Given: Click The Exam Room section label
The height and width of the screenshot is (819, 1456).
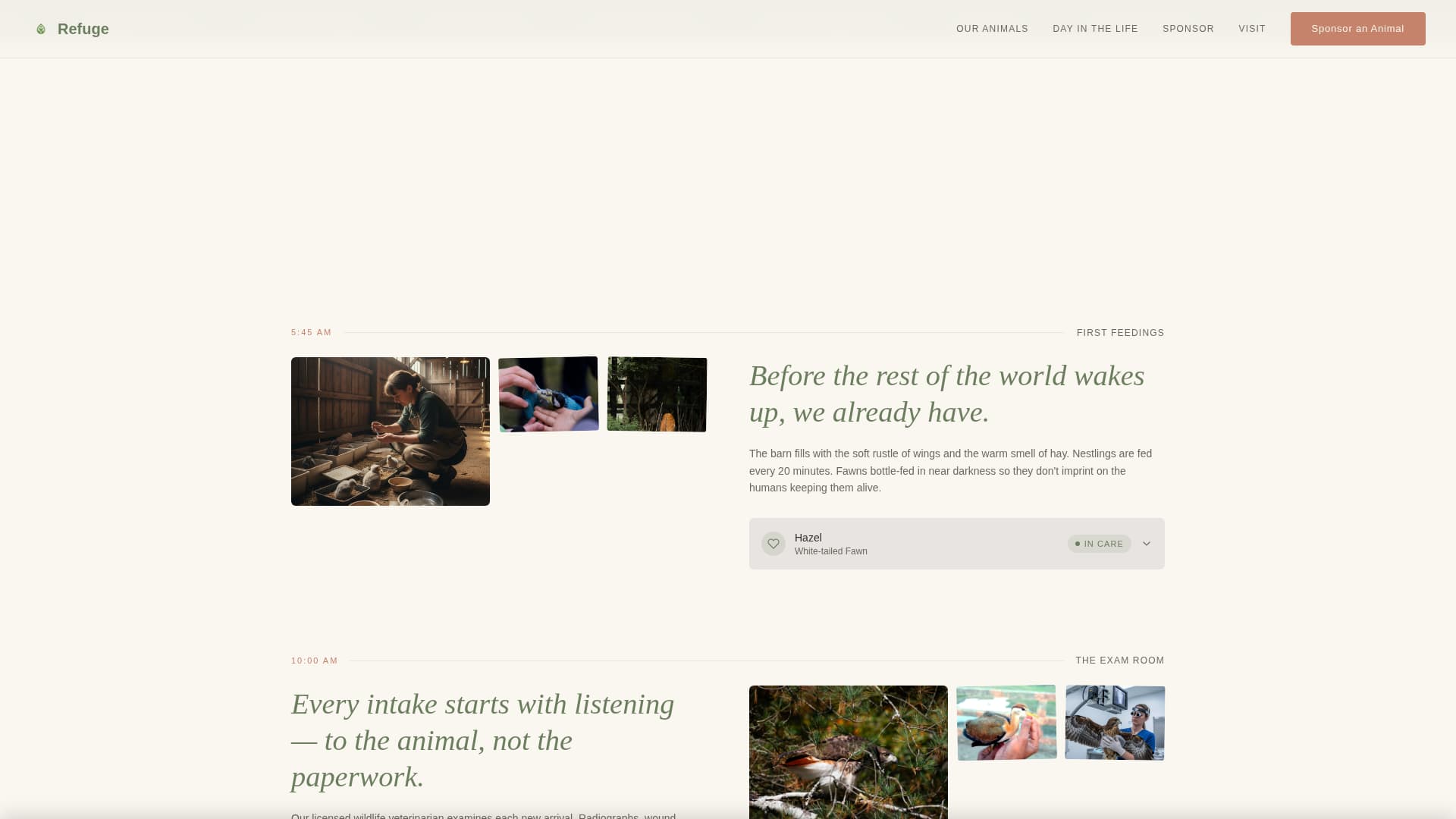Looking at the screenshot, I should tap(1120, 661).
